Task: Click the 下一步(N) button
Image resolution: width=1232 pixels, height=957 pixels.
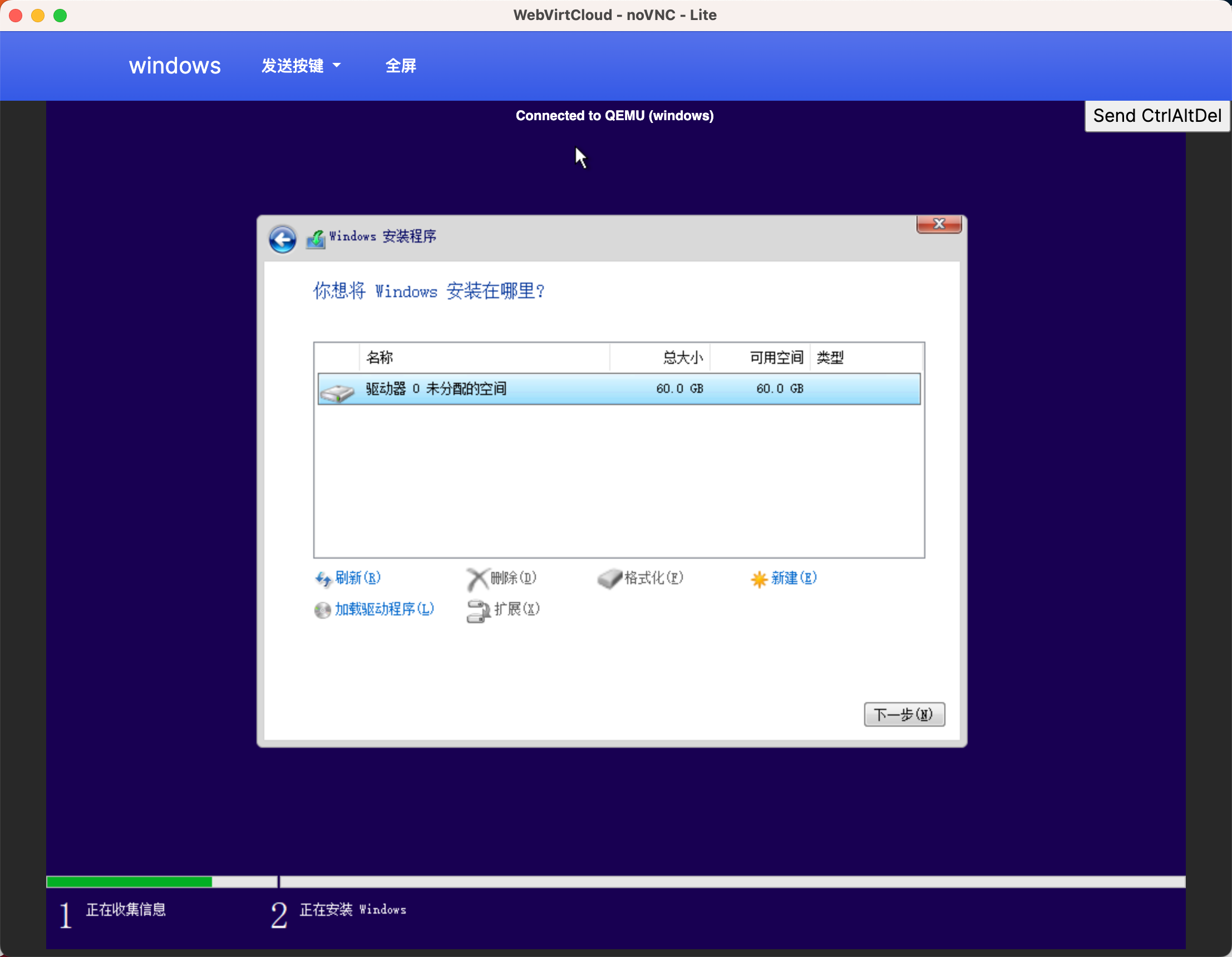Action: coord(904,714)
